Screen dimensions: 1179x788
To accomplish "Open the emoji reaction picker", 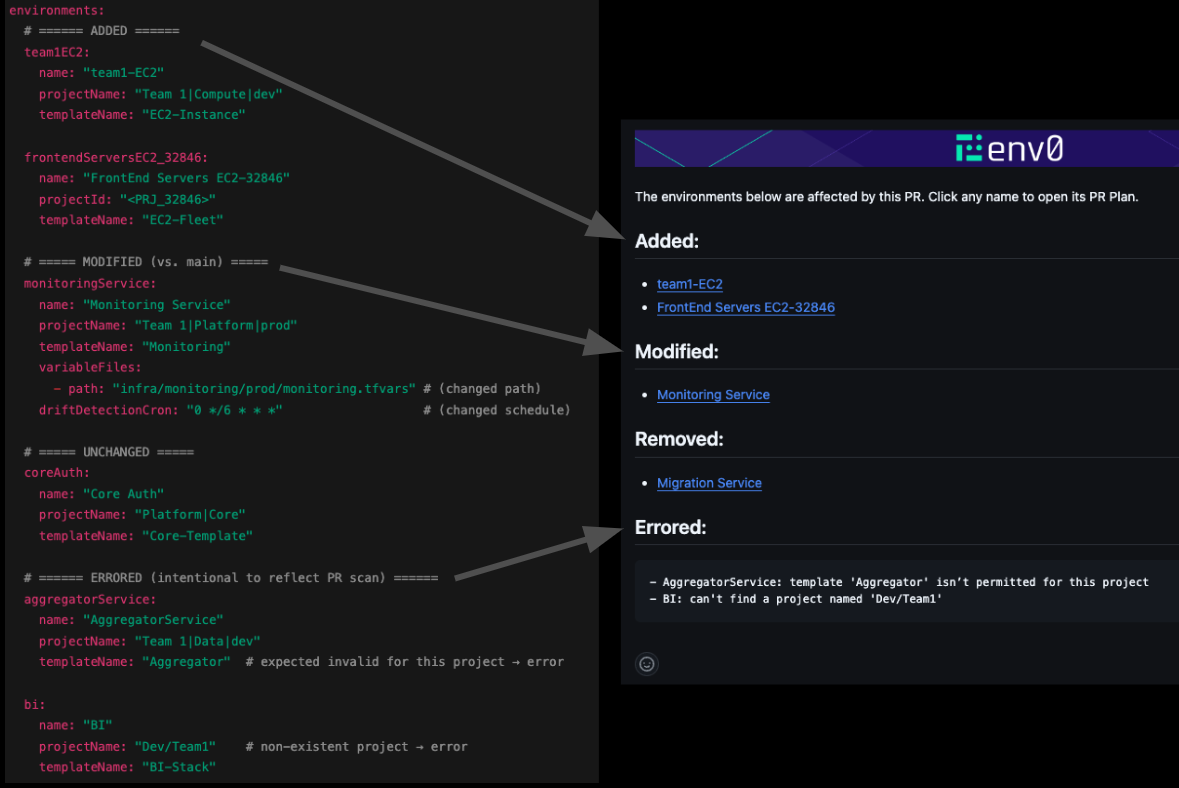I will coord(646,664).
